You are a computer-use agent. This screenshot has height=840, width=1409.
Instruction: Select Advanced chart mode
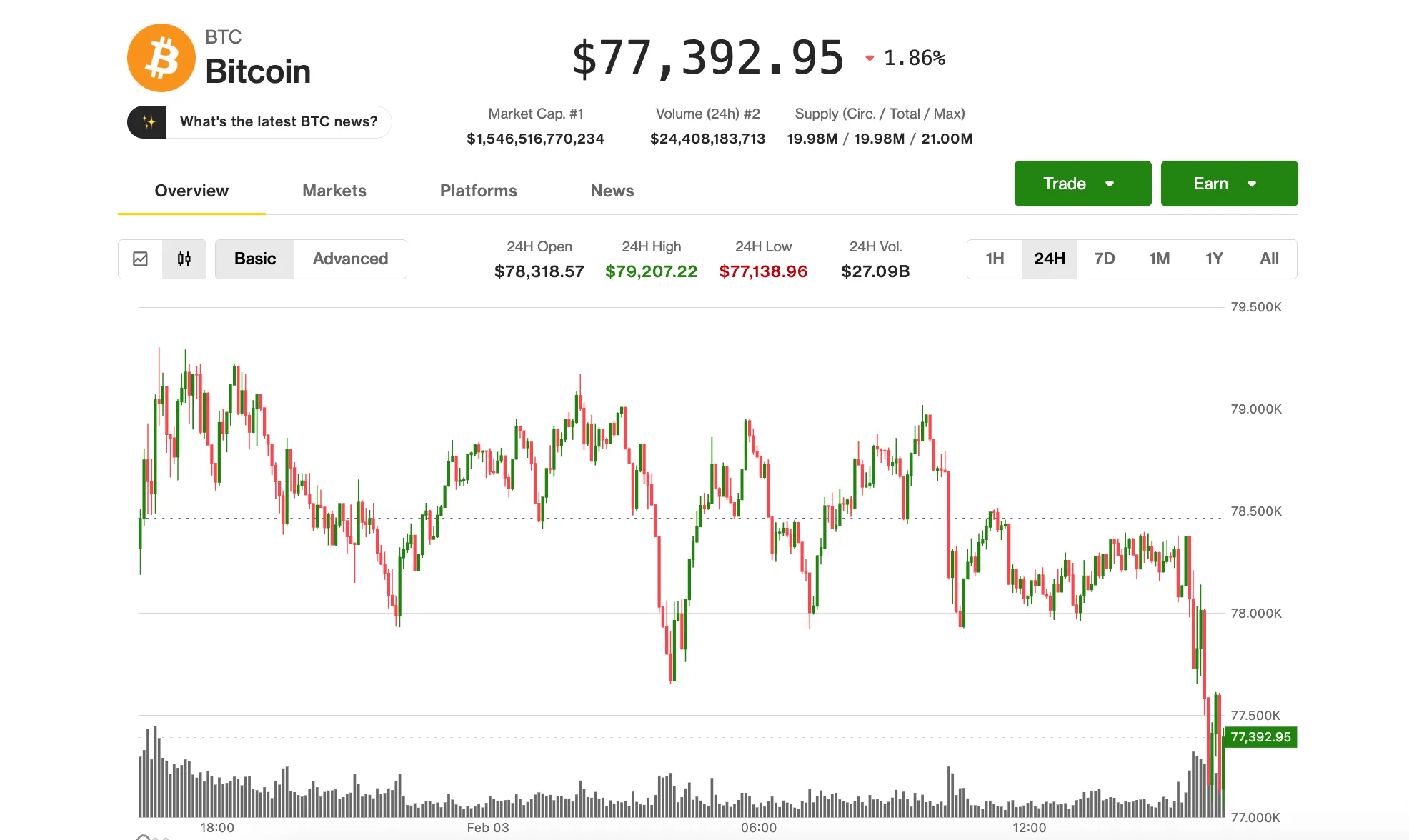point(349,259)
